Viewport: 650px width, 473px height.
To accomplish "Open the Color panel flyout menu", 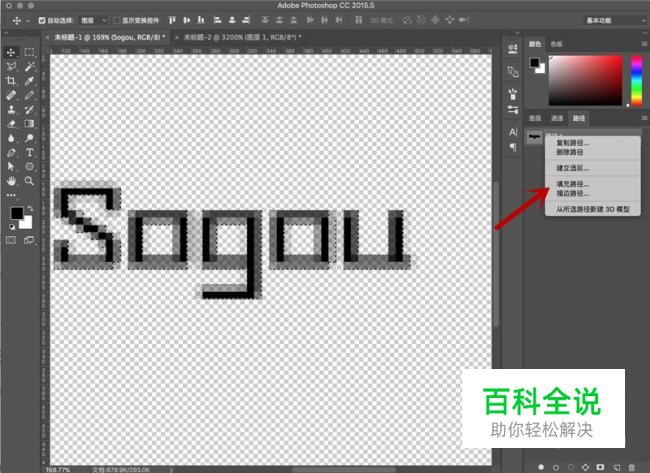I will pos(644,44).
